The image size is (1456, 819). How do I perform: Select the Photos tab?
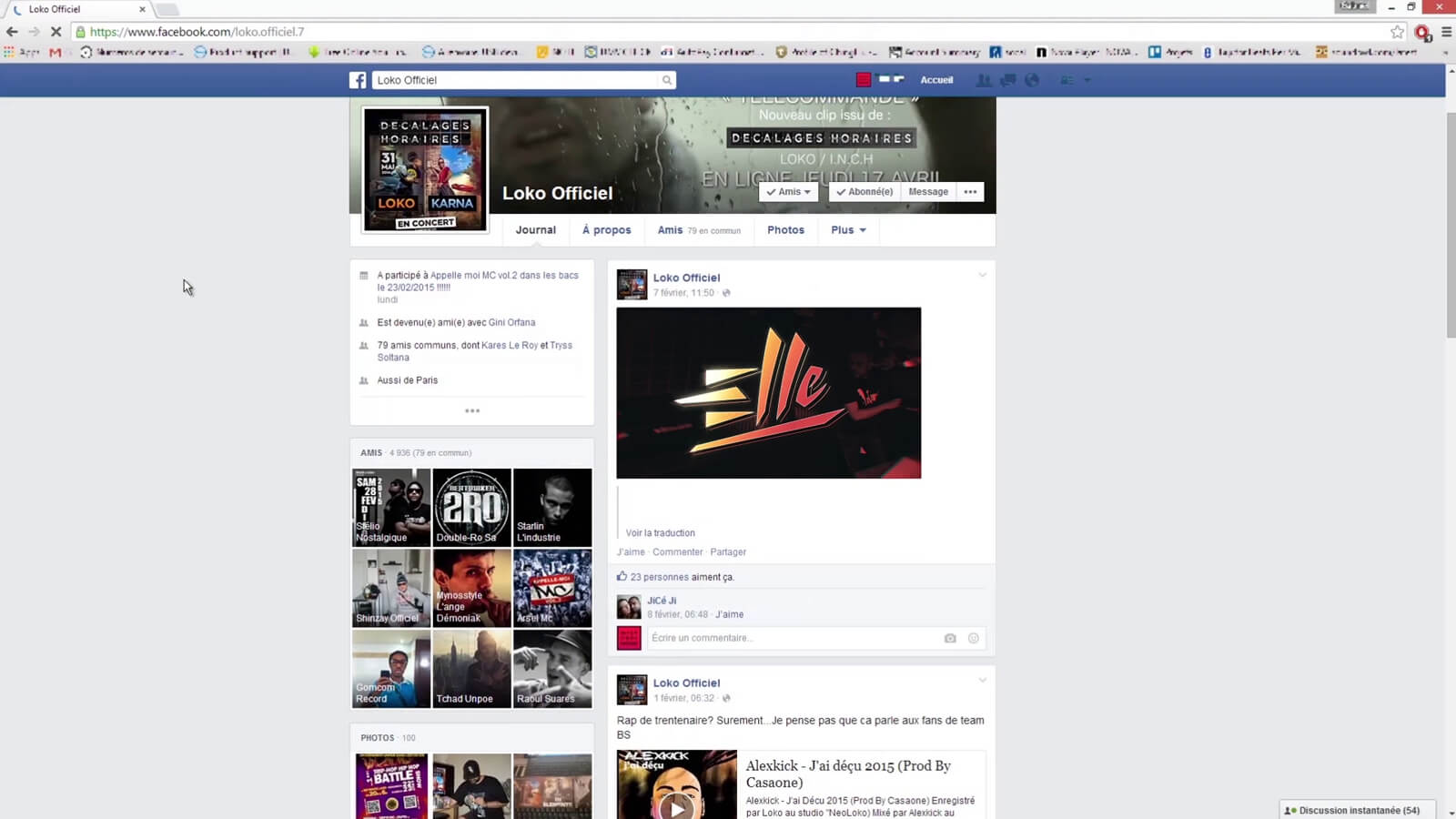point(785,230)
